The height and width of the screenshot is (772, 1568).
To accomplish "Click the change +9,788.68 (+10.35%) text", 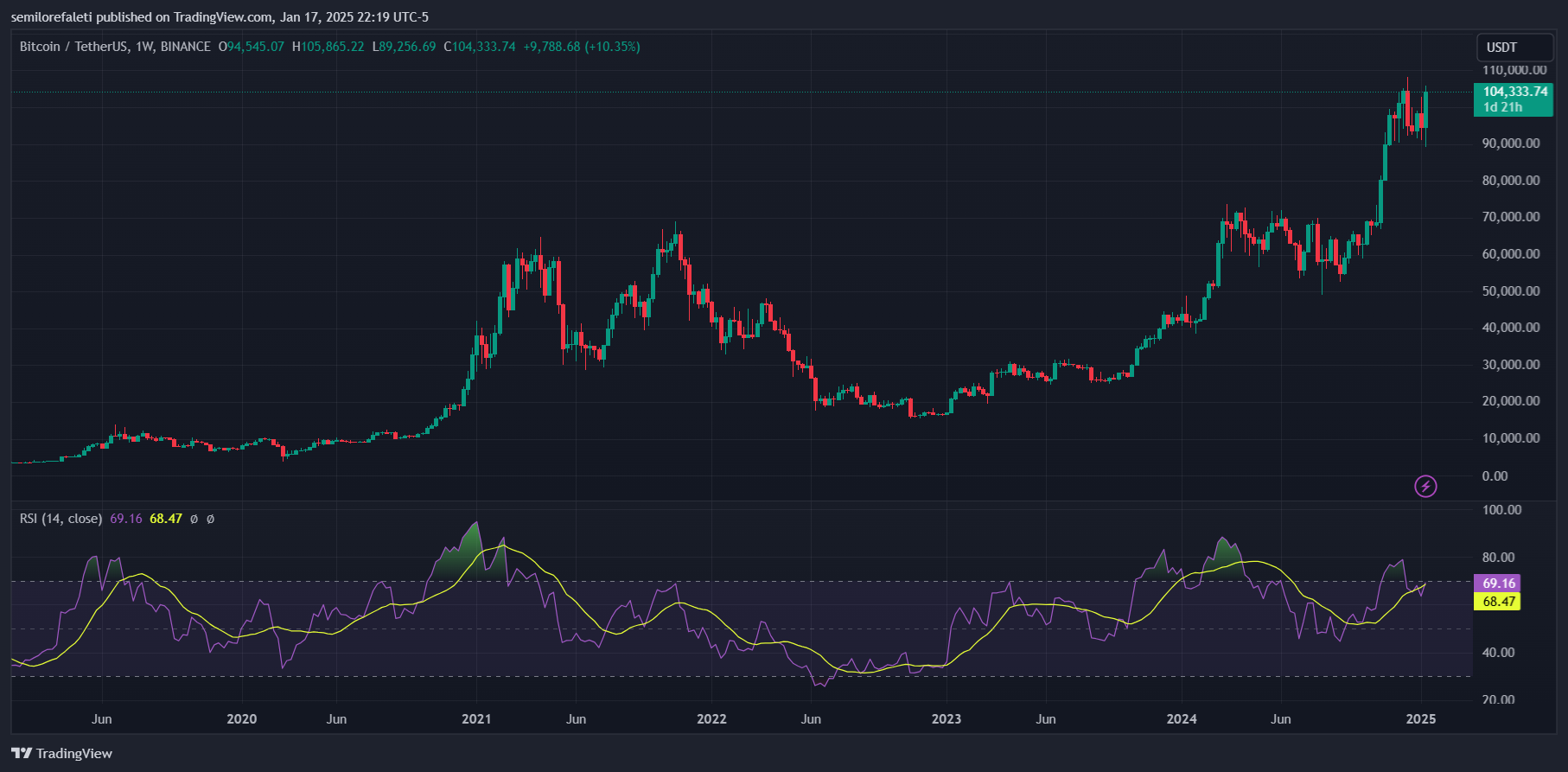I will tap(582, 47).
